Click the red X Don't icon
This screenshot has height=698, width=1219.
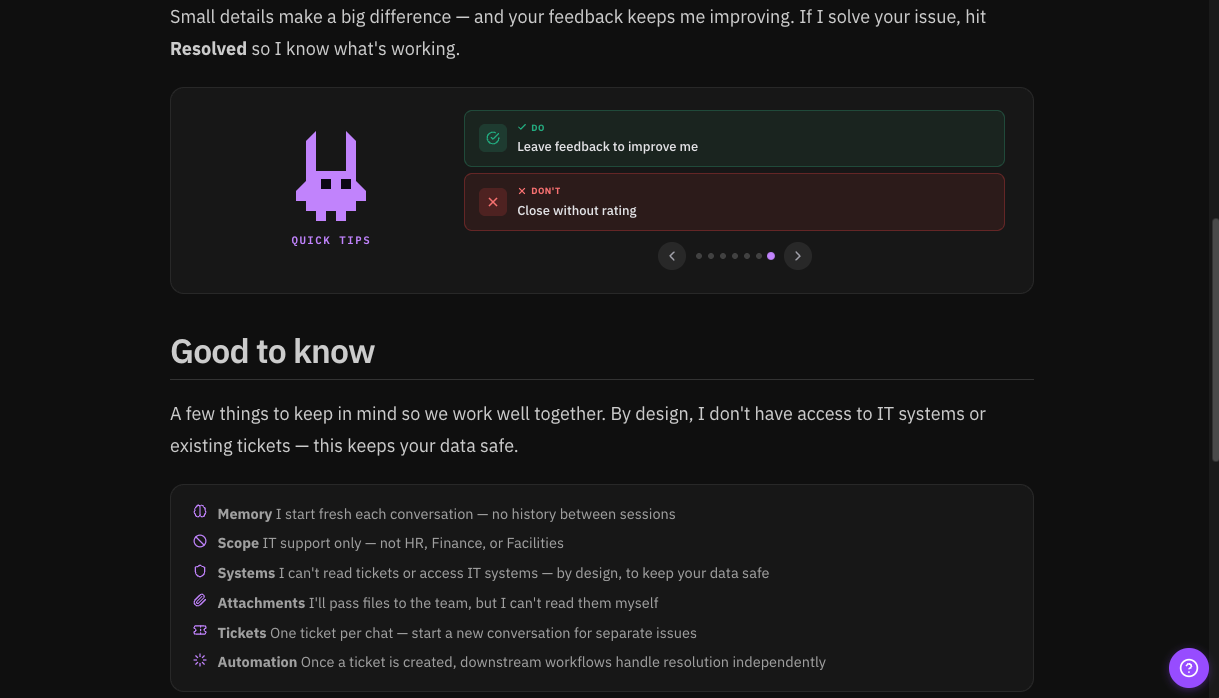tap(492, 202)
